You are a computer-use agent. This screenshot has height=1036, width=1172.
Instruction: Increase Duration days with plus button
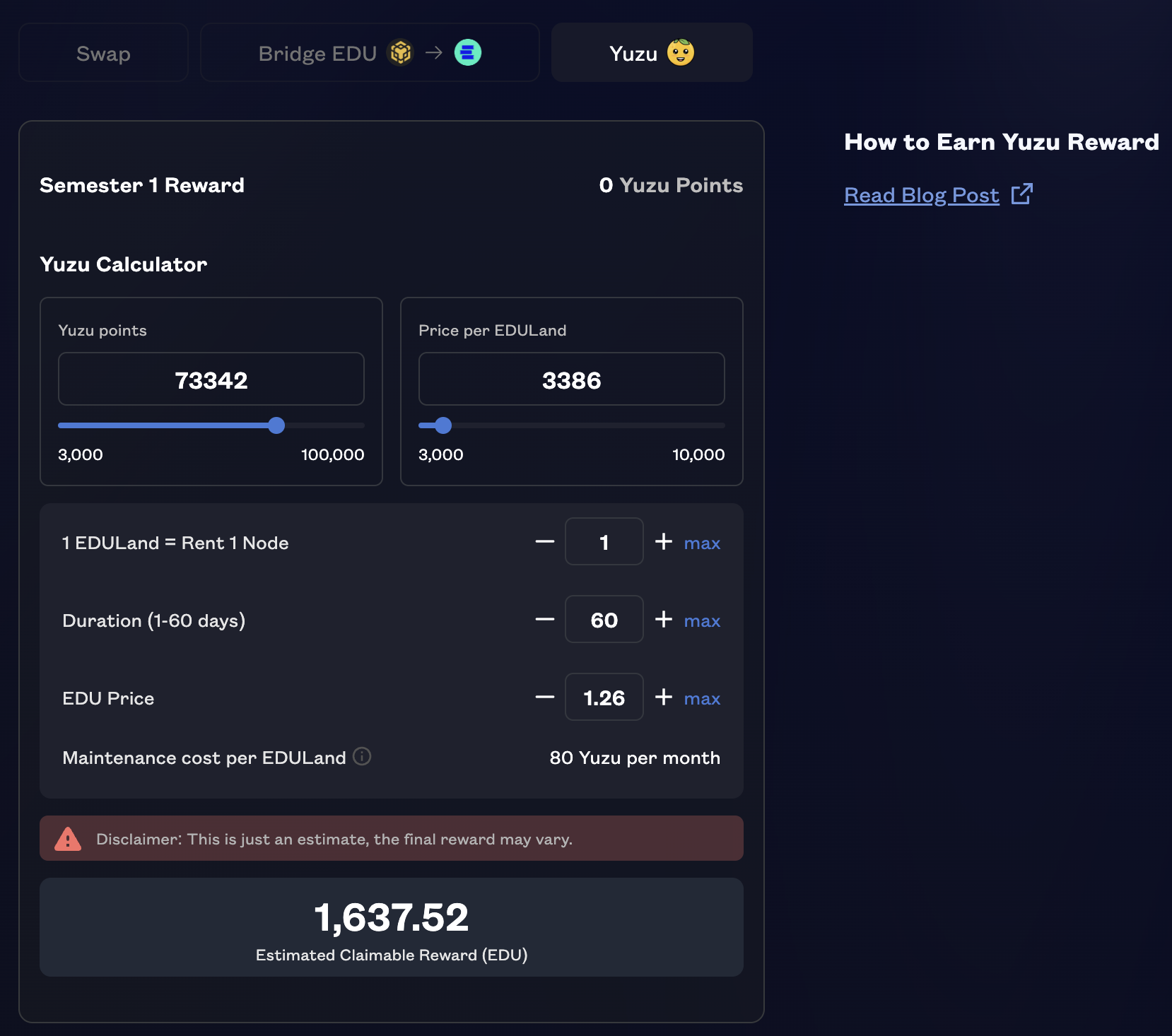coord(663,620)
